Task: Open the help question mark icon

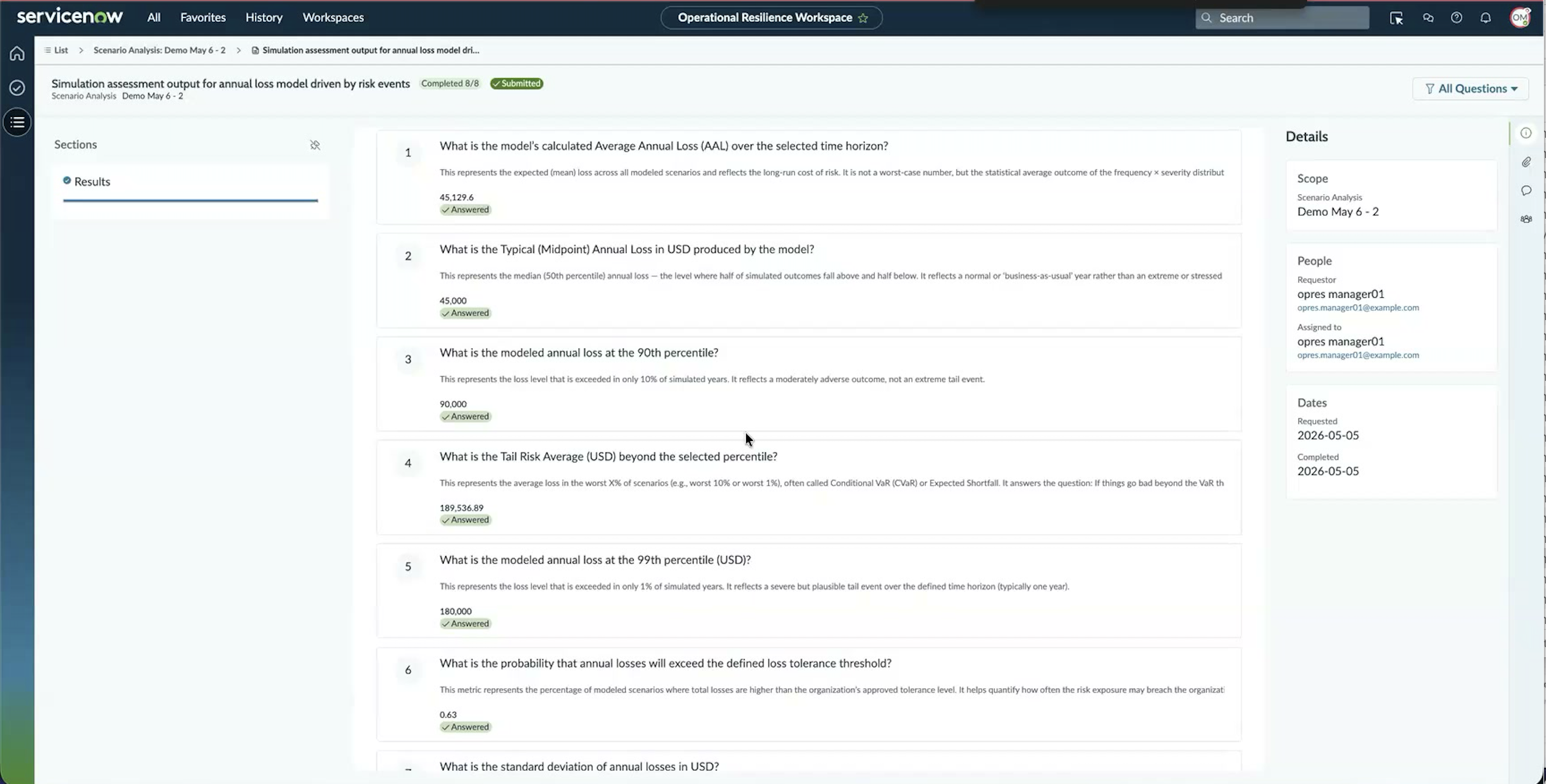Action: pos(1456,18)
